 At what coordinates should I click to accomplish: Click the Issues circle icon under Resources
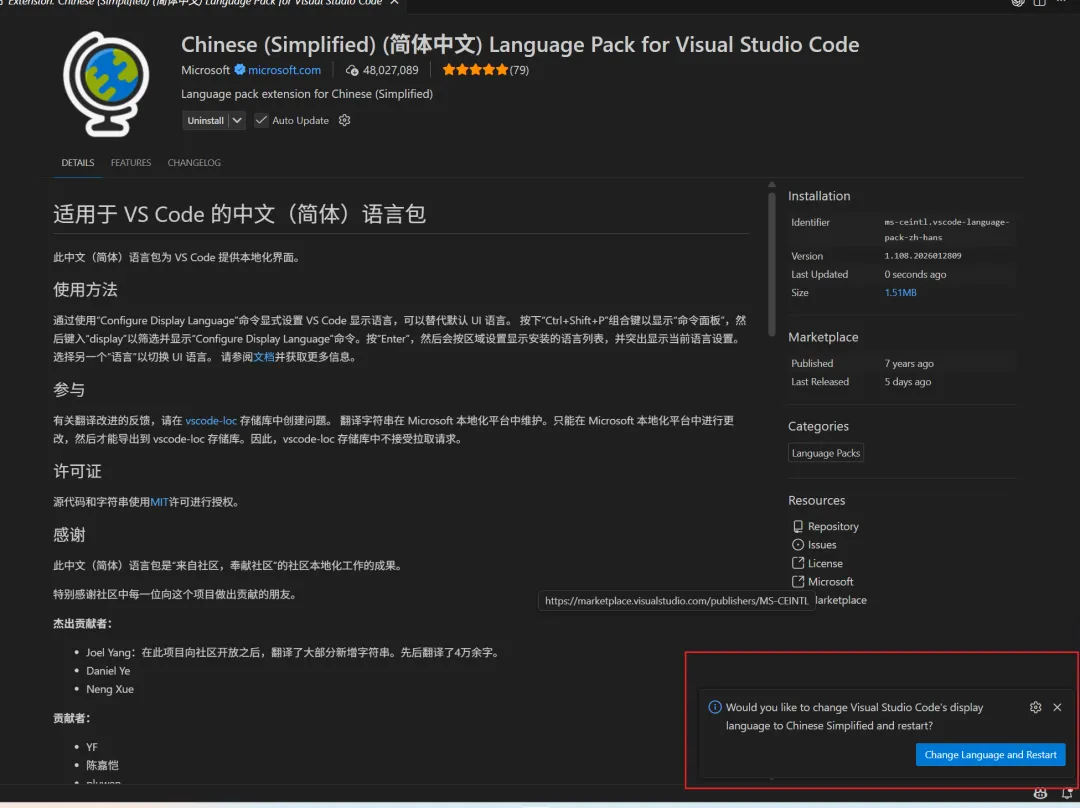[x=798, y=545]
